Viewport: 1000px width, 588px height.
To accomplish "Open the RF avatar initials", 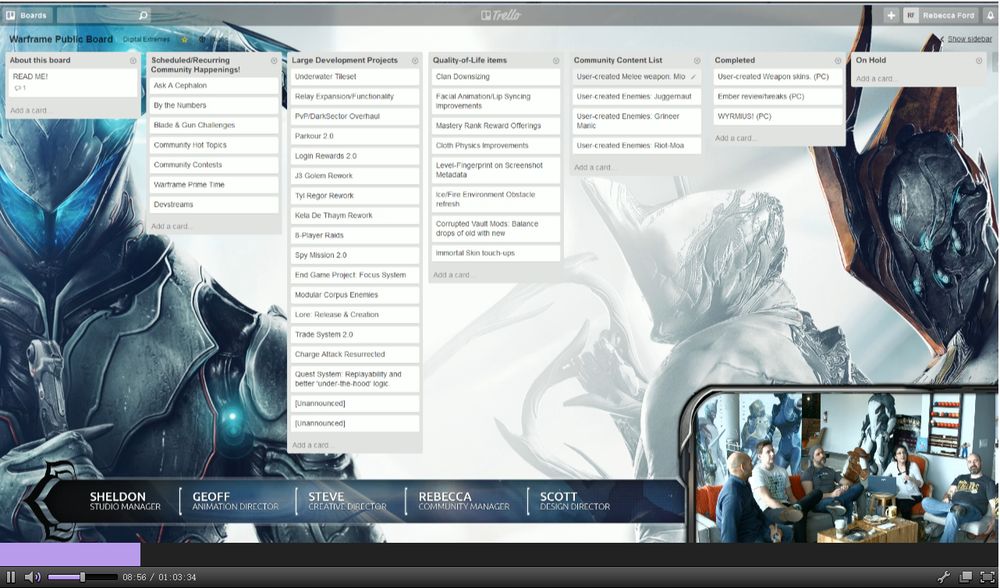I will click(x=911, y=15).
